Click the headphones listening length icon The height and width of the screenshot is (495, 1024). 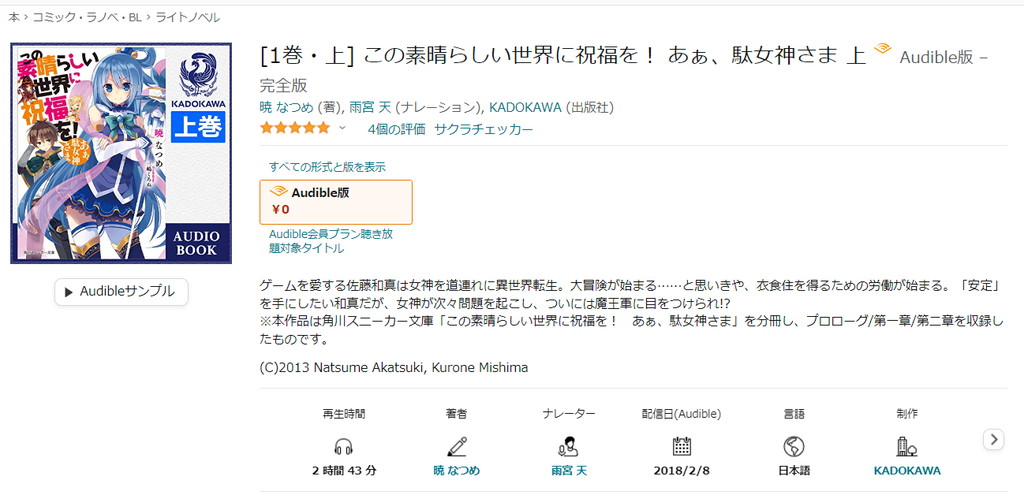pyautogui.click(x=343, y=446)
